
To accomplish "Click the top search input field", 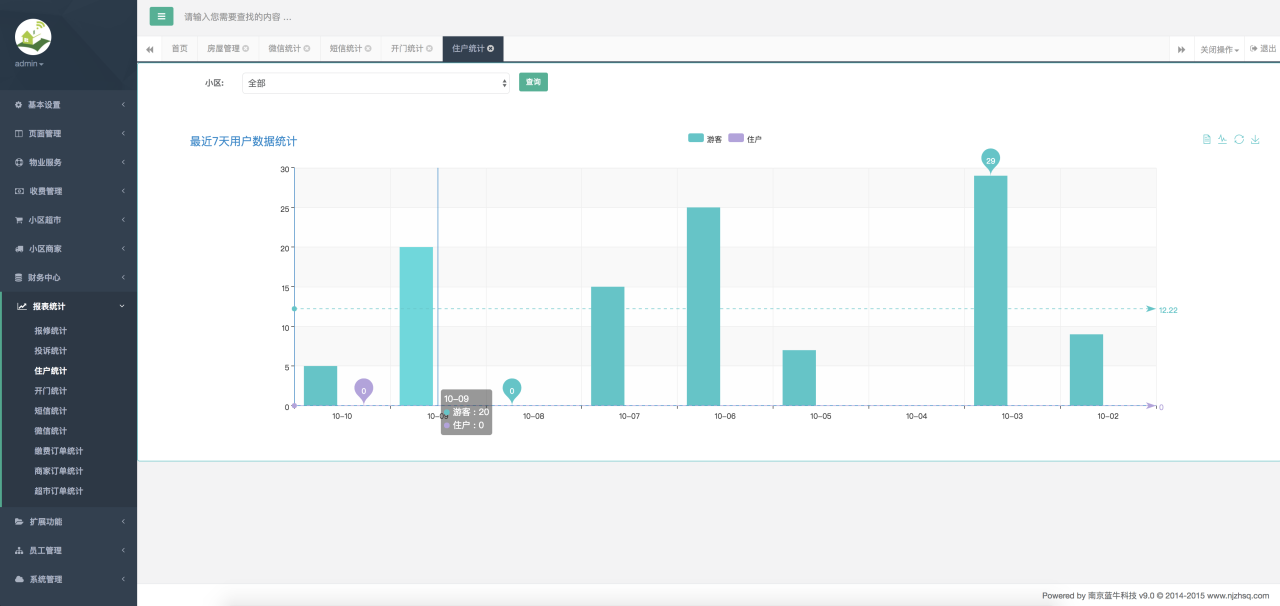I will click(400, 17).
